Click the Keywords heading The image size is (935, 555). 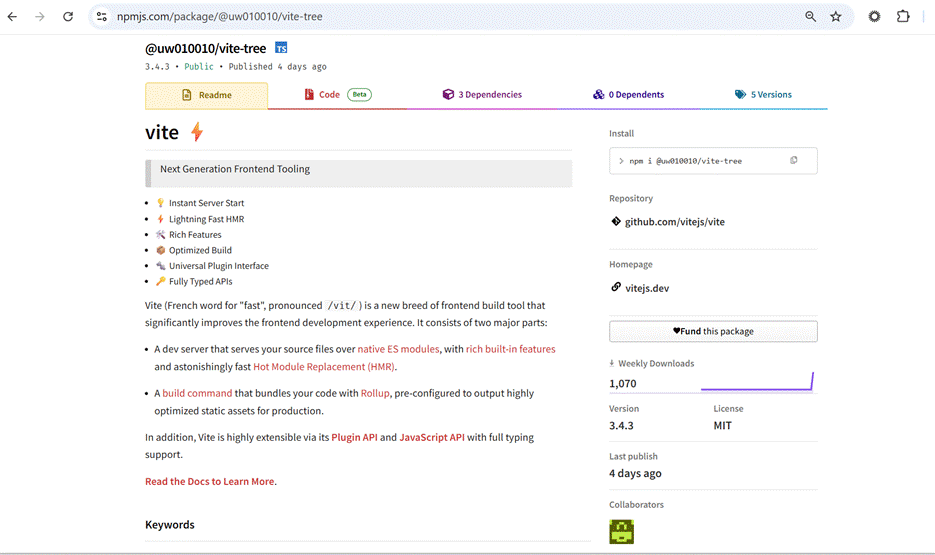coord(170,525)
